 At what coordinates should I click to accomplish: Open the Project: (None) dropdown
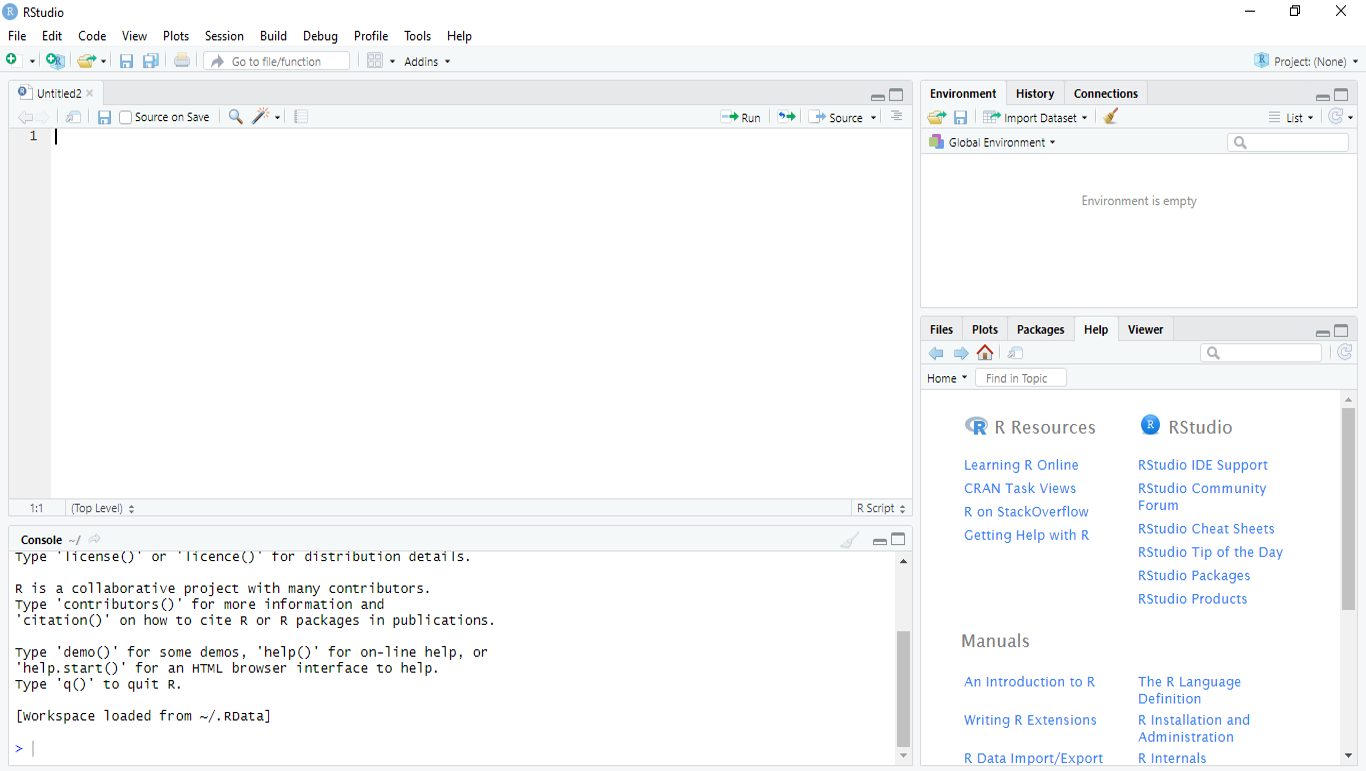pyautogui.click(x=1307, y=61)
